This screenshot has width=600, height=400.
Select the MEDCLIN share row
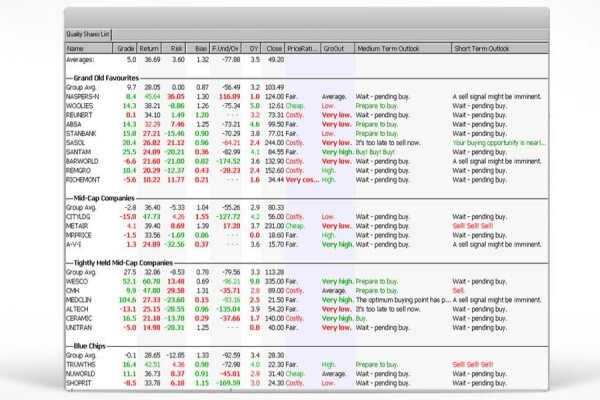(306, 300)
